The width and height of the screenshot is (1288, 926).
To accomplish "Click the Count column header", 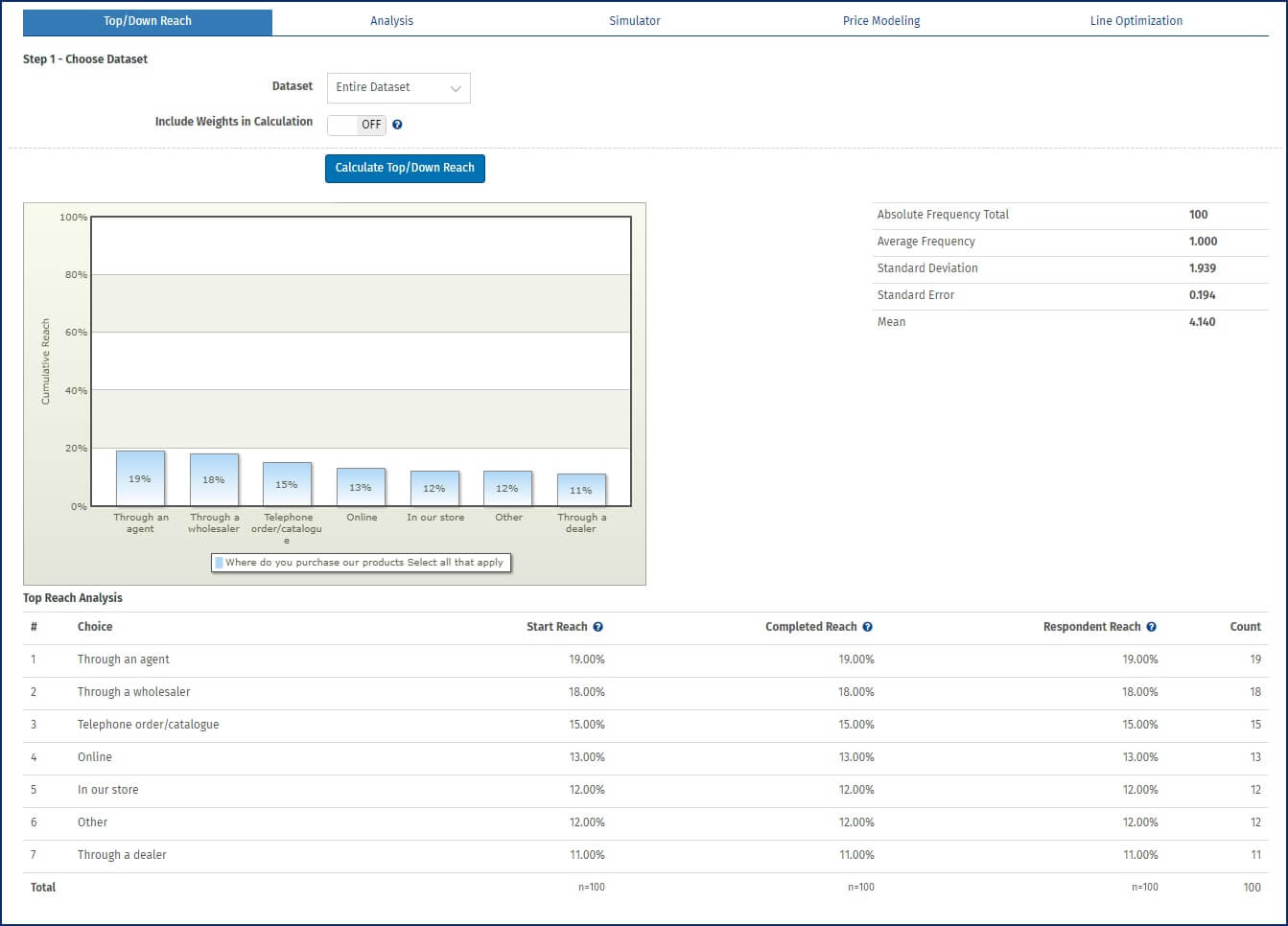I will coord(1245,627).
